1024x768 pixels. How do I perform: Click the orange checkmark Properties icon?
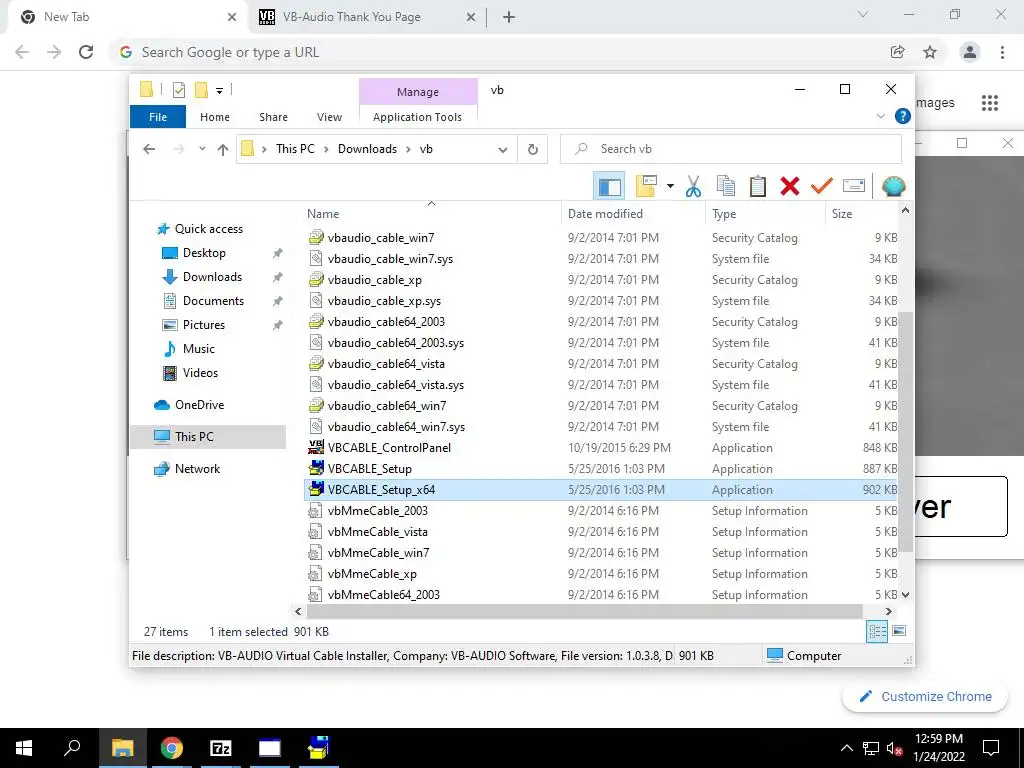(x=822, y=186)
